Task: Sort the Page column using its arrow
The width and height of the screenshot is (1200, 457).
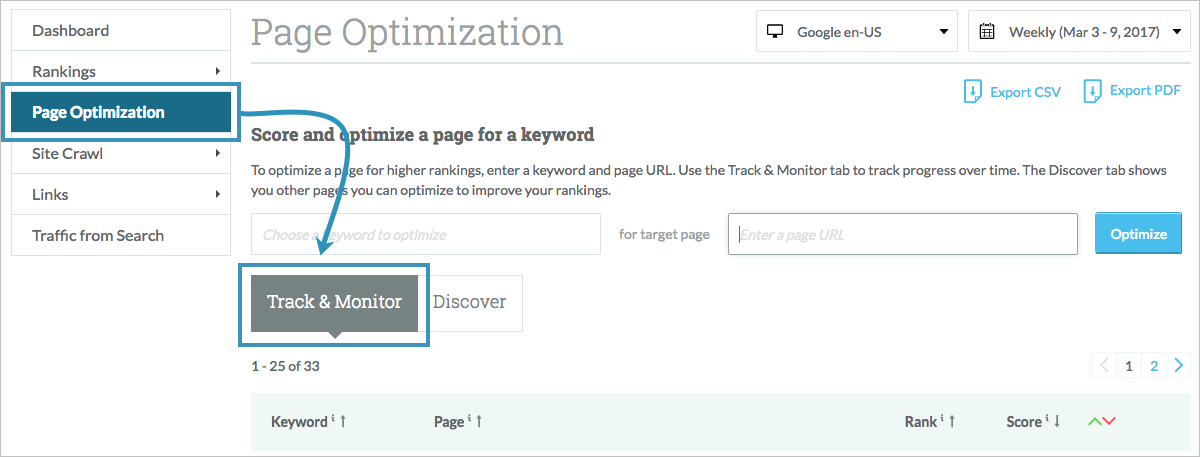Action: pyautogui.click(x=479, y=422)
